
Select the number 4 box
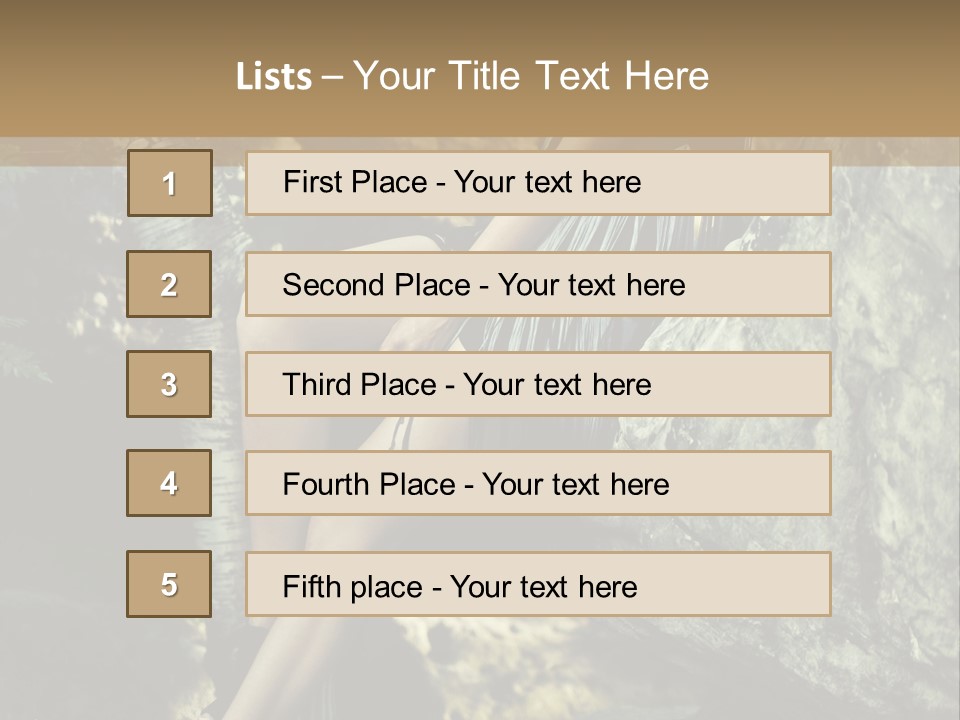point(169,483)
